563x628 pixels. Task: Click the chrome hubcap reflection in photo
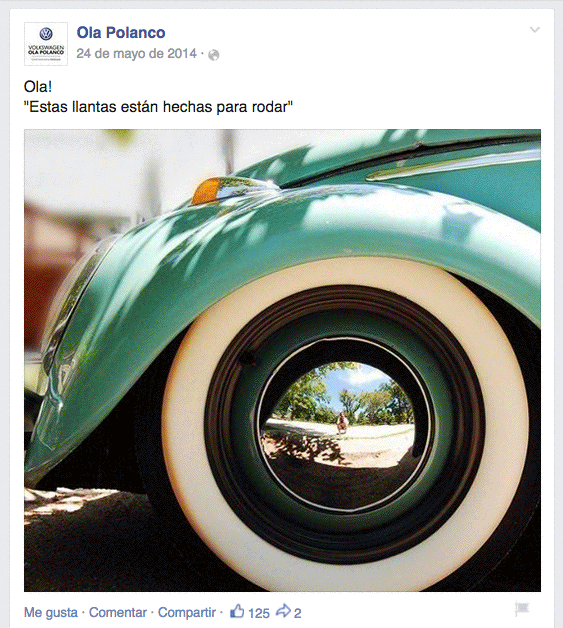337,415
